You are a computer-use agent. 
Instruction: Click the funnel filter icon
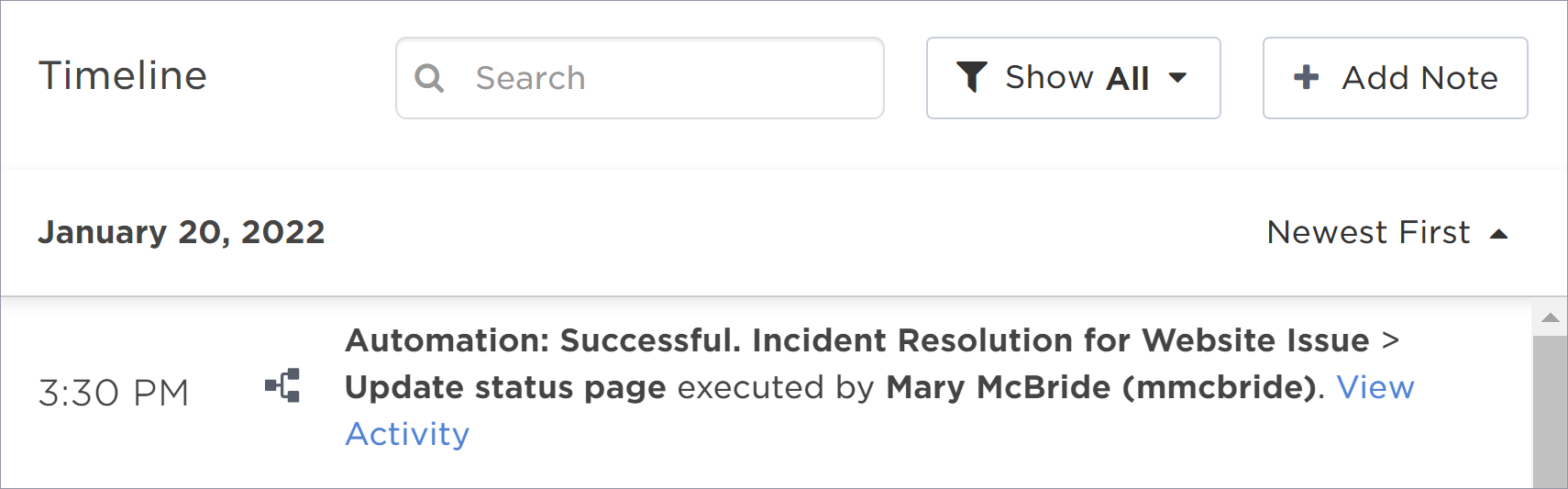coord(971,77)
